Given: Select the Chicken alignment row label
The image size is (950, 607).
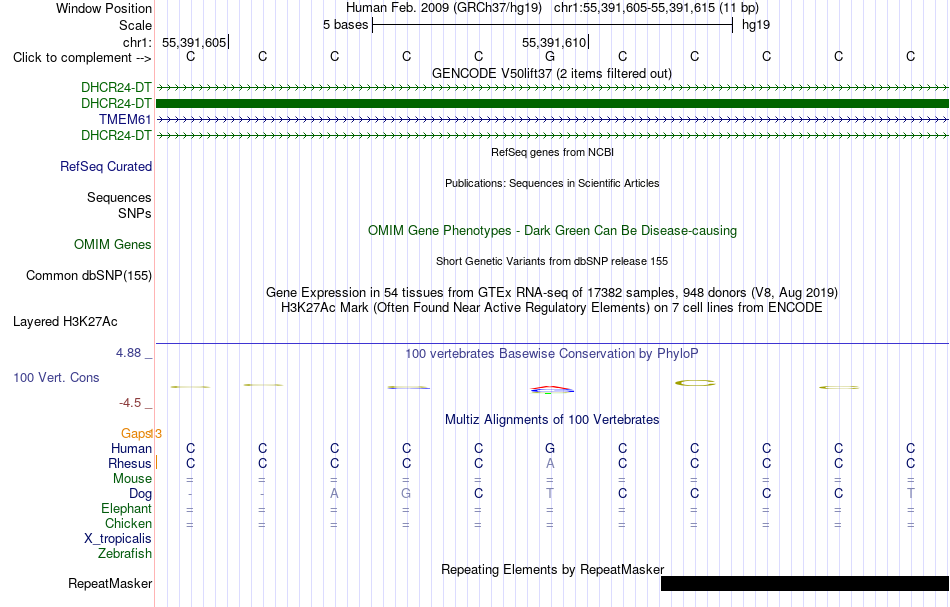Looking at the screenshot, I should pyautogui.click(x=128, y=523).
